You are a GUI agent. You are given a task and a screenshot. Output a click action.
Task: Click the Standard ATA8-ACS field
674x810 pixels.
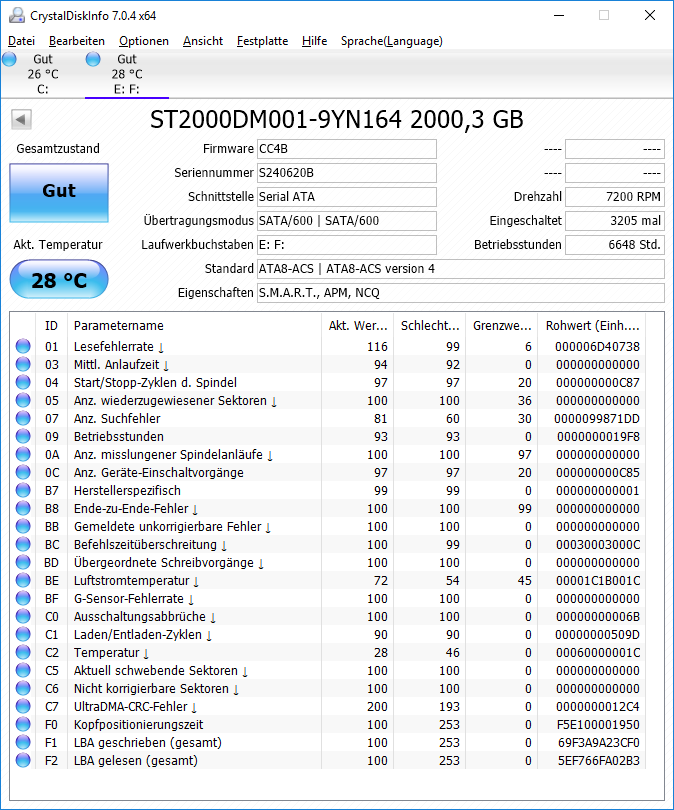point(461,269)
